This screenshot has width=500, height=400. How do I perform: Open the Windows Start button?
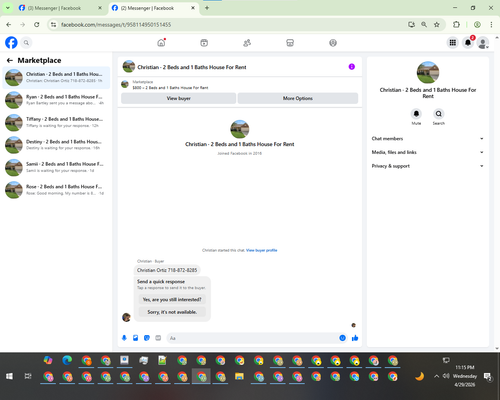pyautogui.click(x=9, y=376)
